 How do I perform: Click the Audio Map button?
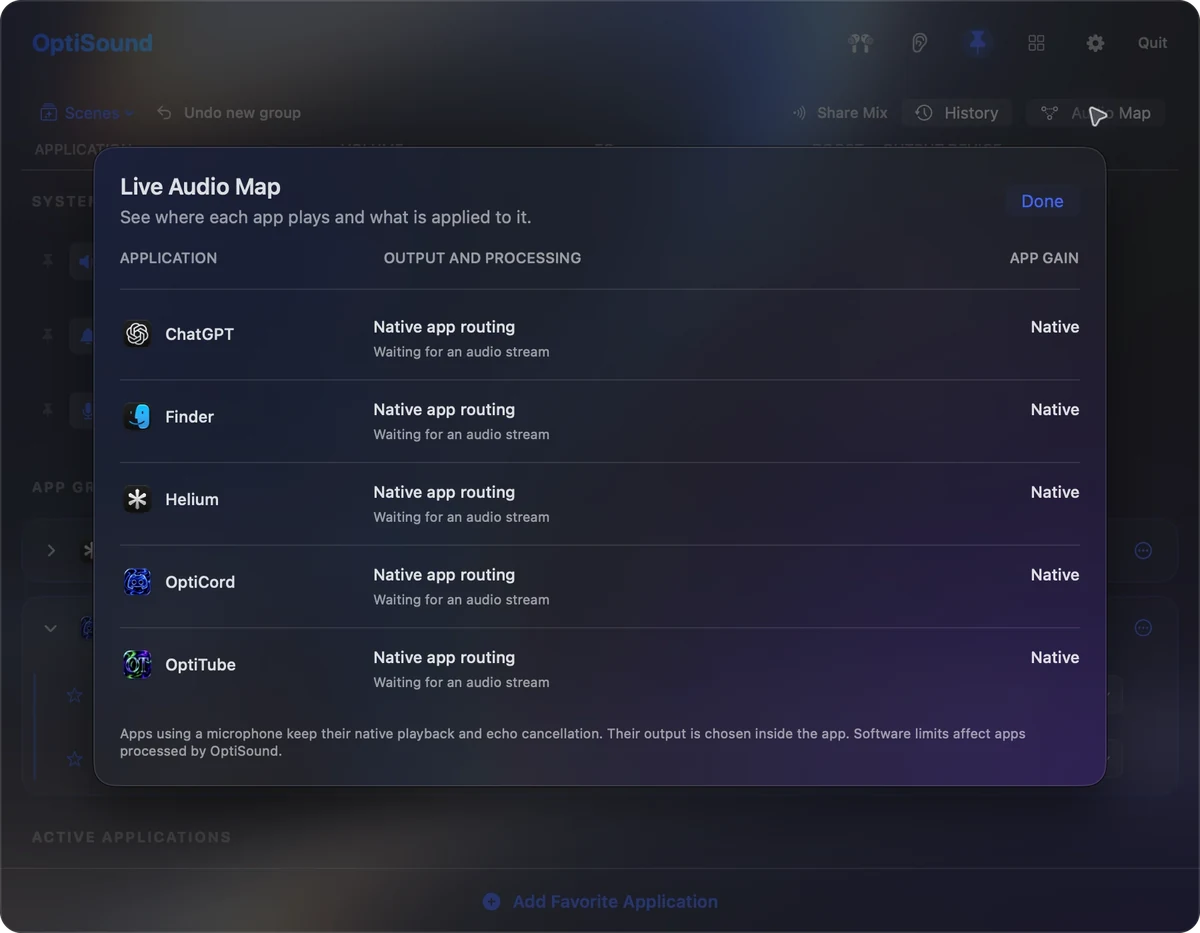(1095, 113)
